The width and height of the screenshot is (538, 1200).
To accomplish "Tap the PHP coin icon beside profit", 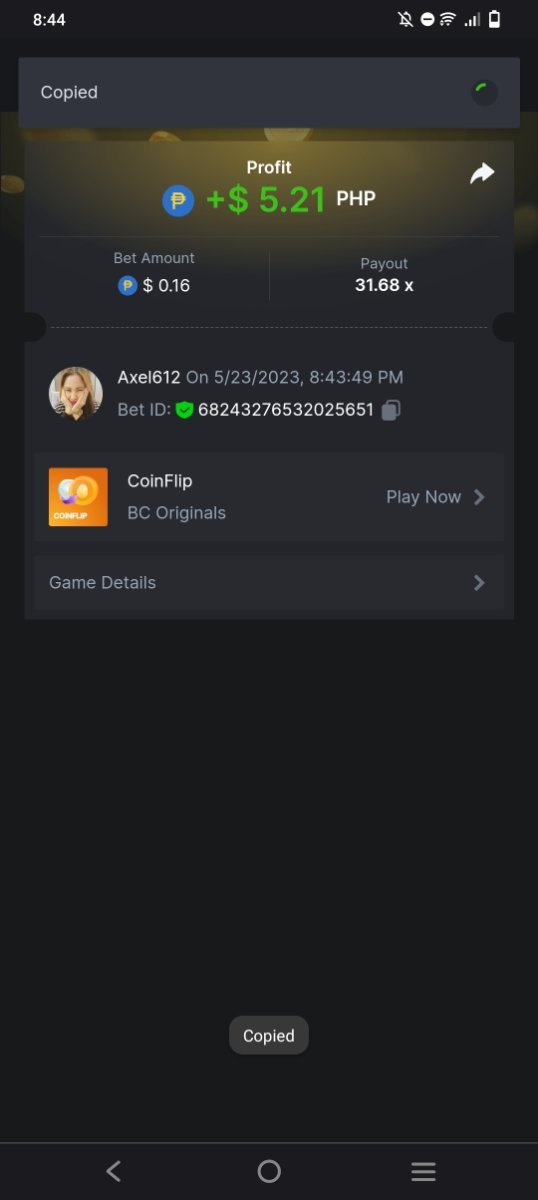I will (x=178, y=201).
